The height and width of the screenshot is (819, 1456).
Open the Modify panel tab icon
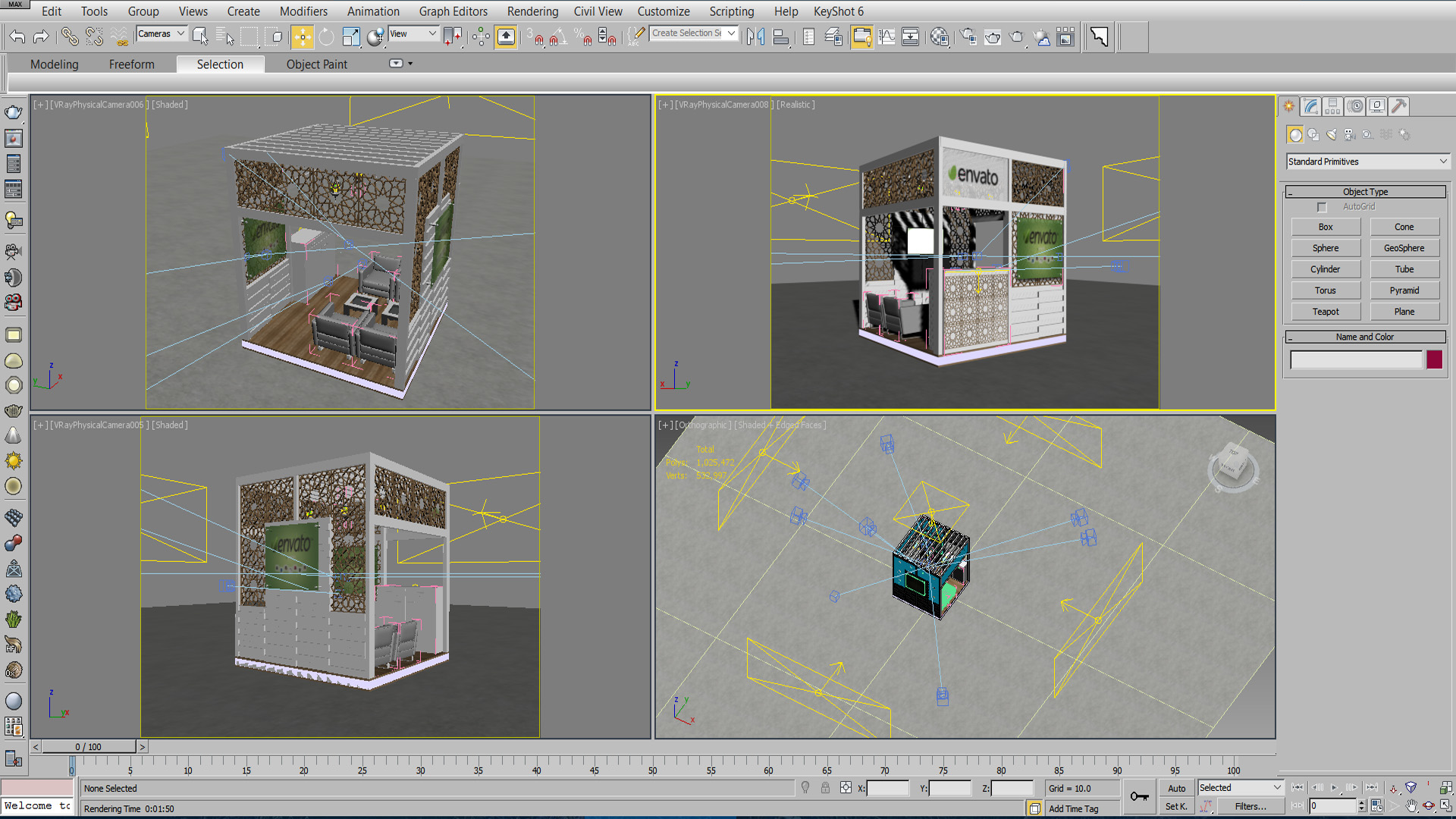1311,106
